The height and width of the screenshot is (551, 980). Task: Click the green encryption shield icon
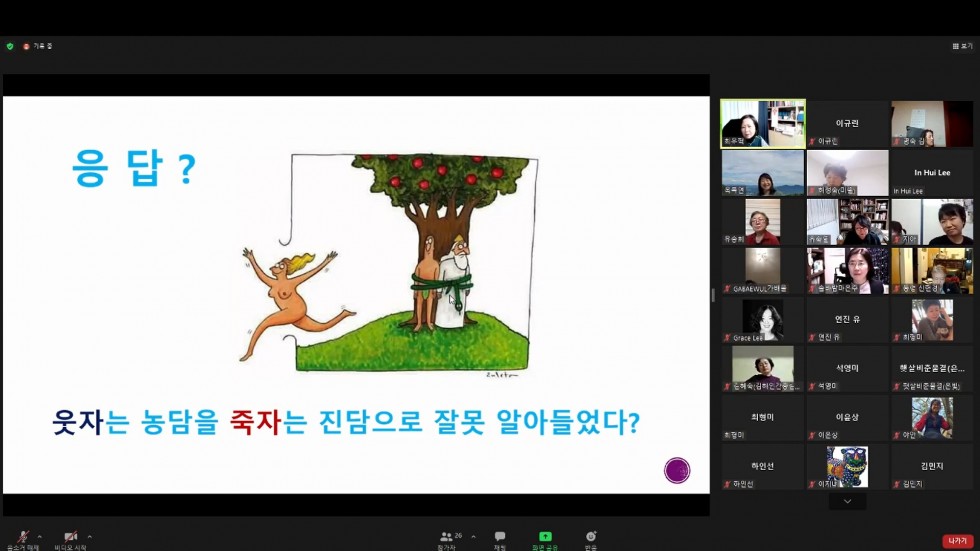10,46
